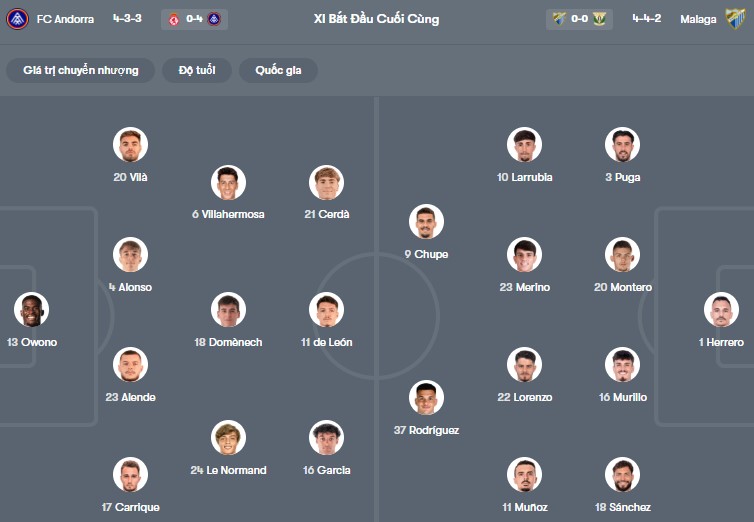The height and width of the screenshot is (522, 754).
Task: Open the Larrubia player name link
Action: (524, 177)
